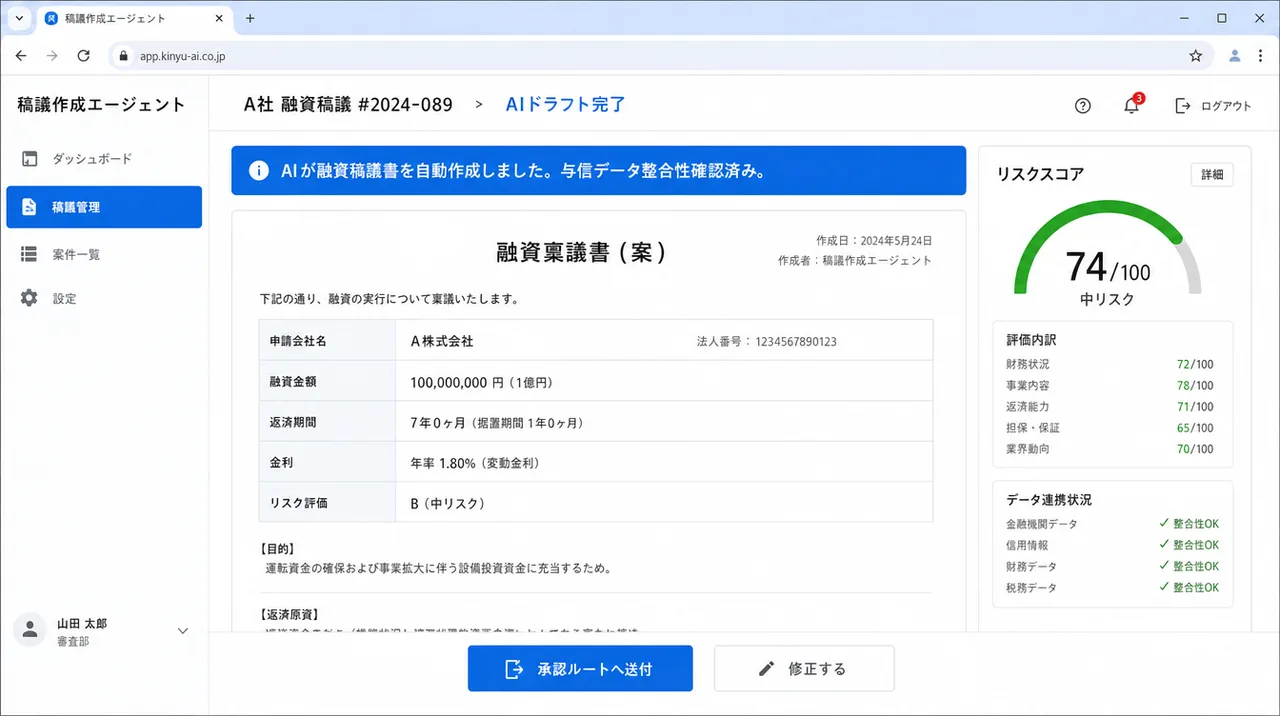Open the tab search dropdown arrow
The width and height of the screenshot is (1280, 716).
(x=19, y=18)
